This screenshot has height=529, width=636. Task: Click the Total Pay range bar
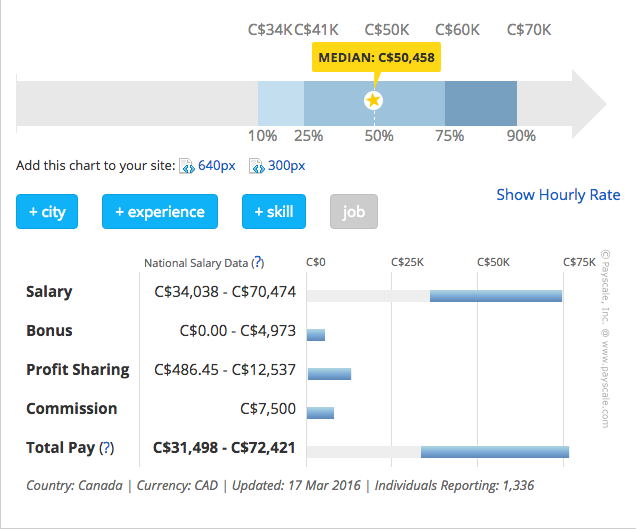tap(494, 452)
